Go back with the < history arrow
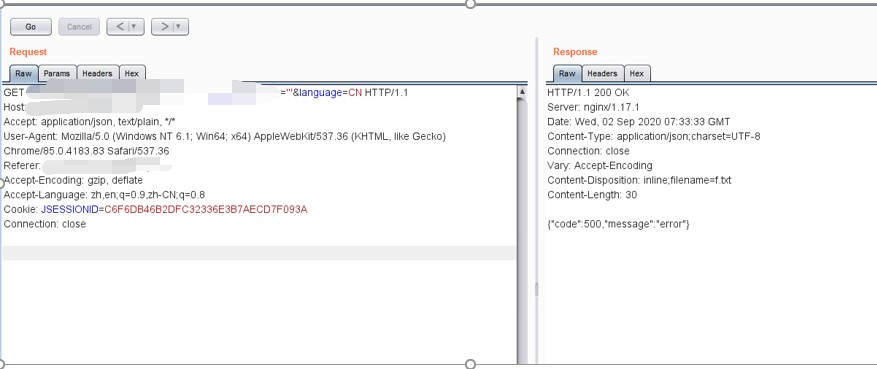 pyautogui.click(x=119, y=26)
